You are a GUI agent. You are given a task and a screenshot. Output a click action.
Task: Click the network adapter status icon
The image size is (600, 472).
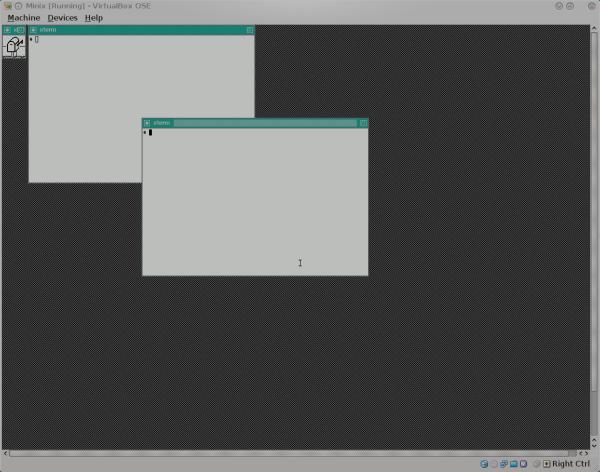(x=505, y=464)
